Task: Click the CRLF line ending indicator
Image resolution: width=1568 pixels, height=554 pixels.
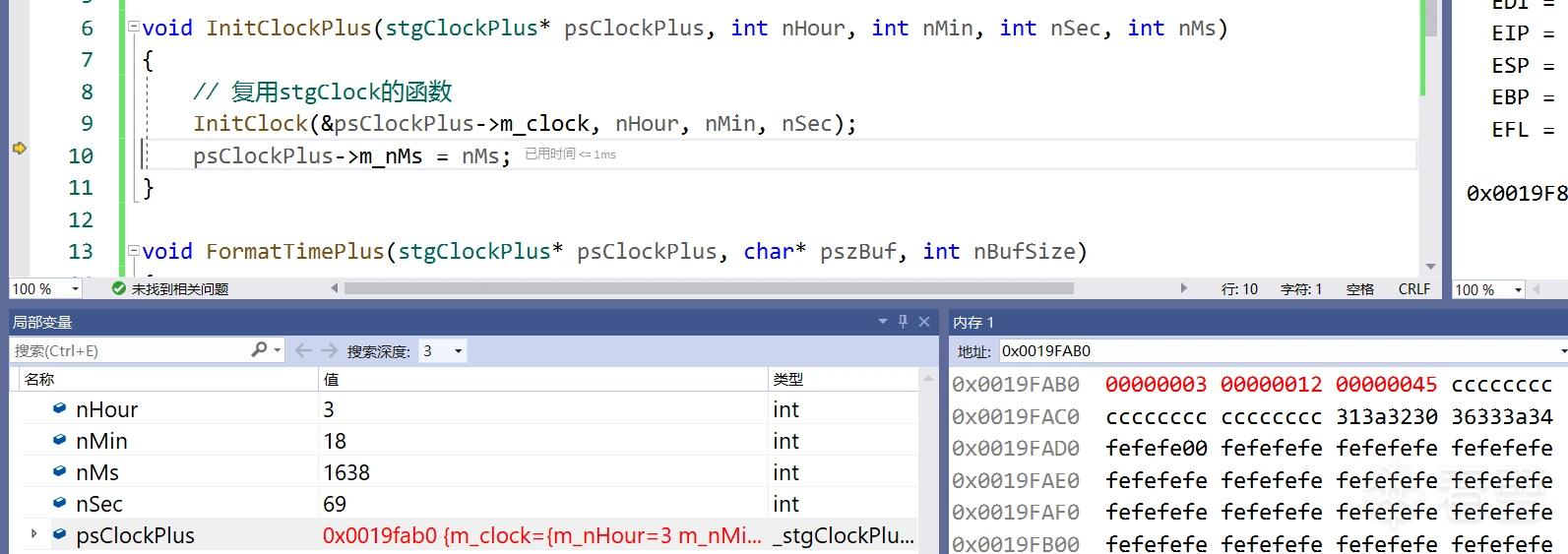Action: coord(1414,288)
